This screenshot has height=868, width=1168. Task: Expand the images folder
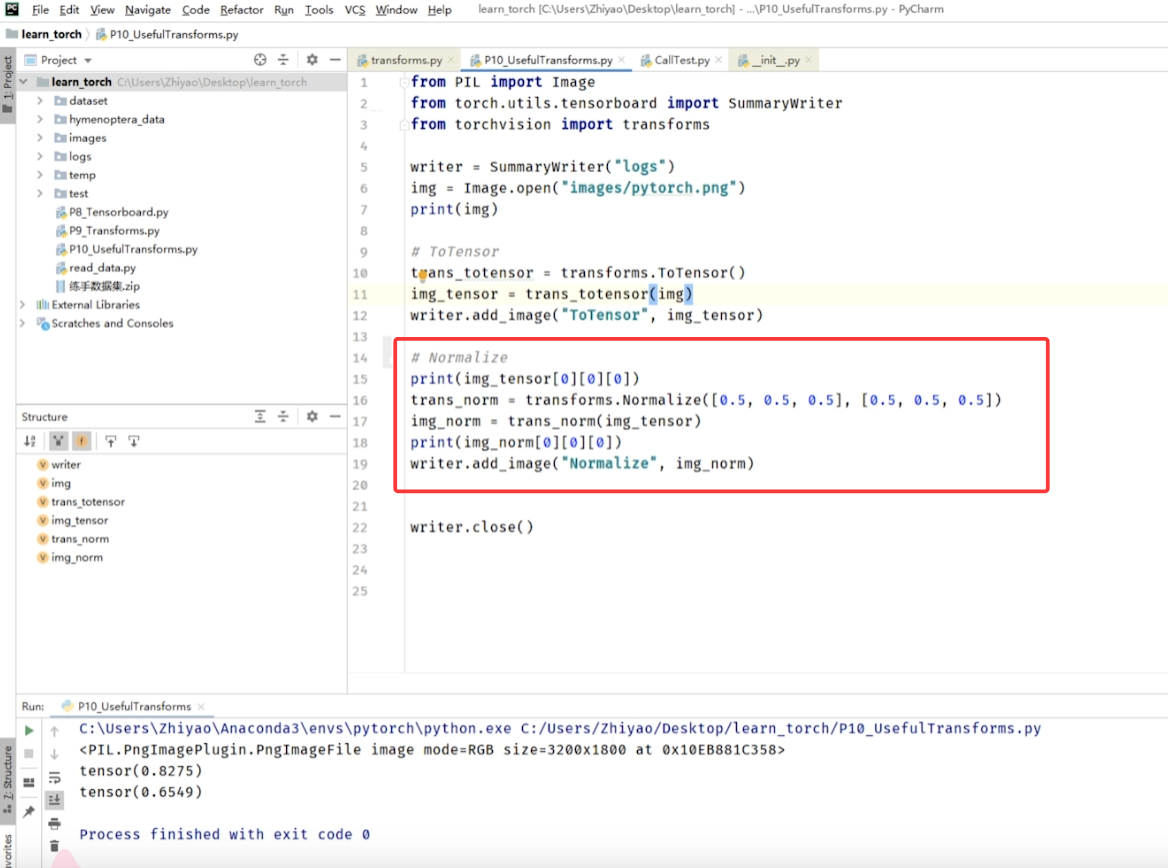40,138
